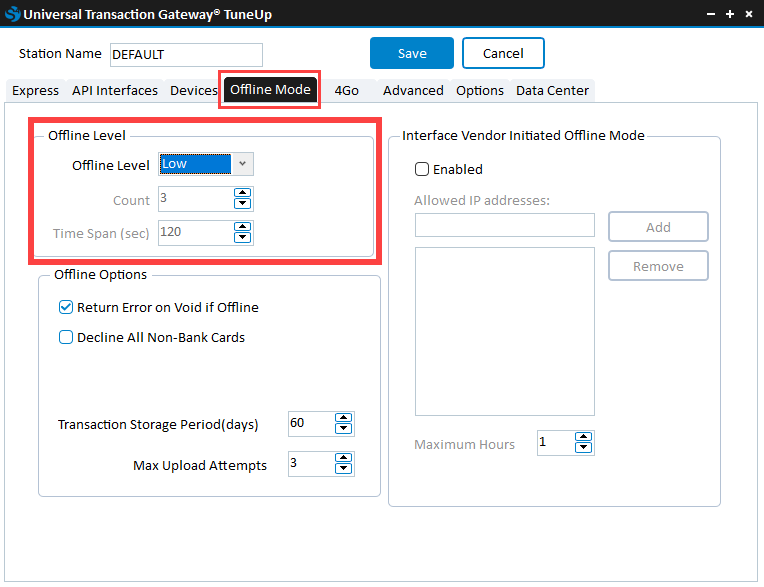764x587 pixels.
Task: Click the Cancel button
Action: (x=503, y=53)
